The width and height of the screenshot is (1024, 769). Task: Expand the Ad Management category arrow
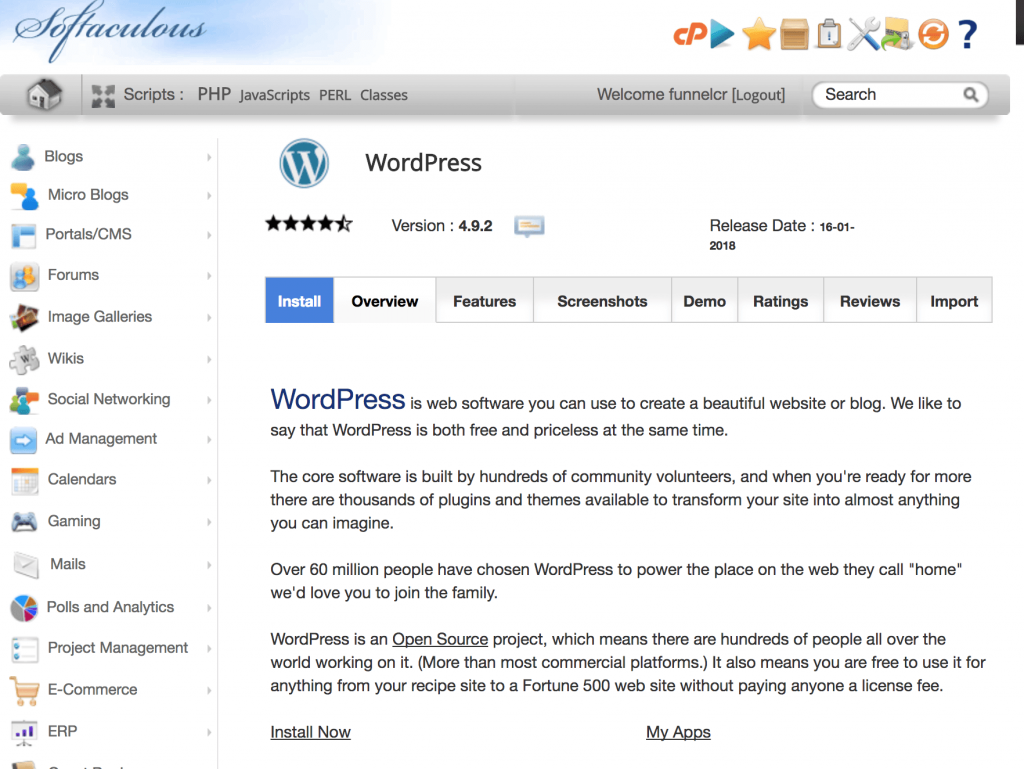click(209, 440)
